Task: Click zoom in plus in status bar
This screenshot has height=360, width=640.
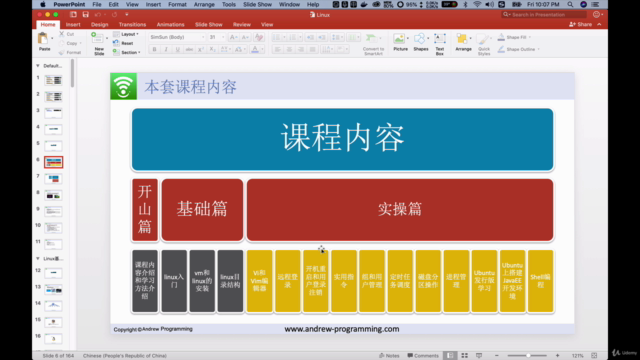Action: [558, 356]
